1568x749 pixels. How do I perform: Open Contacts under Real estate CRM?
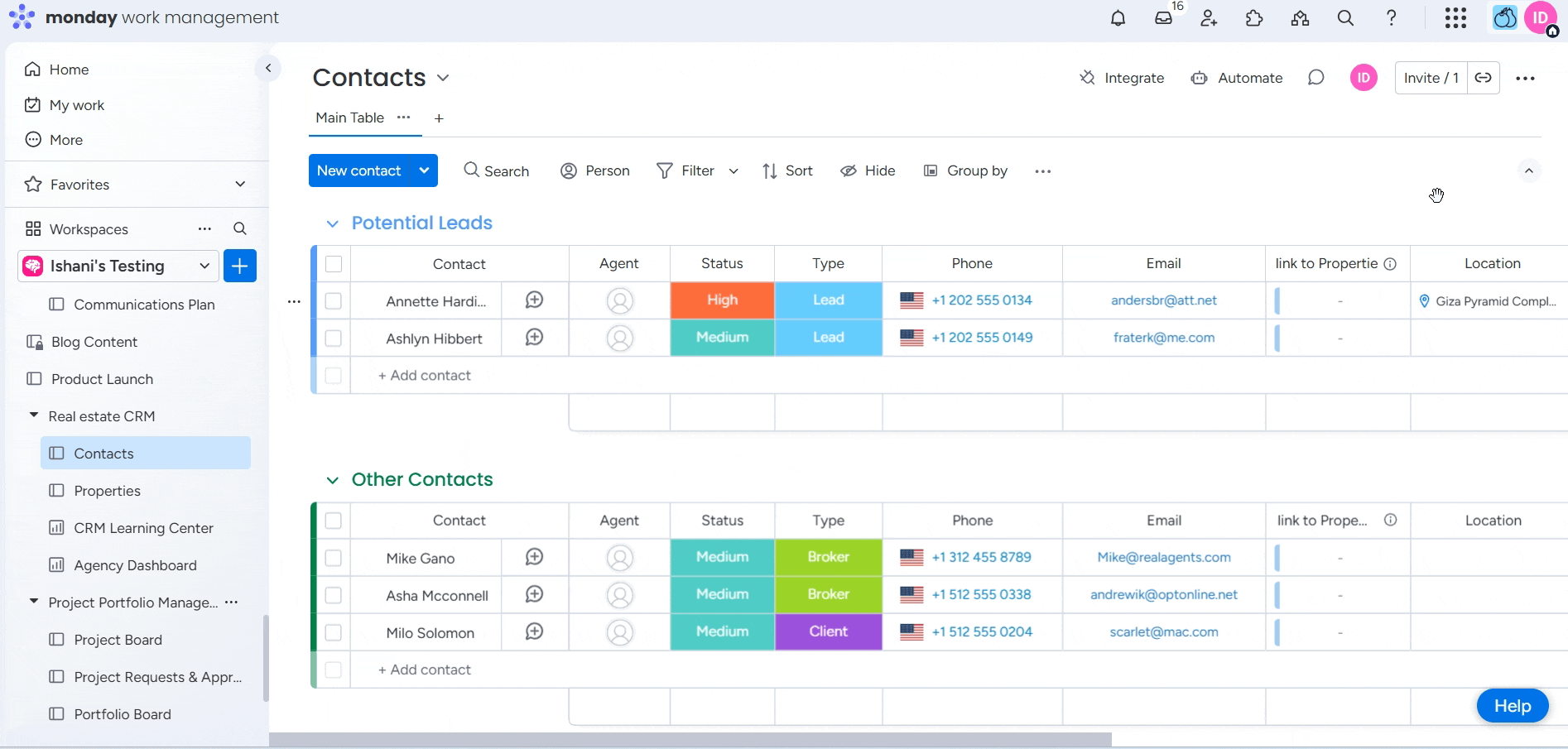(x=104, y=453)
